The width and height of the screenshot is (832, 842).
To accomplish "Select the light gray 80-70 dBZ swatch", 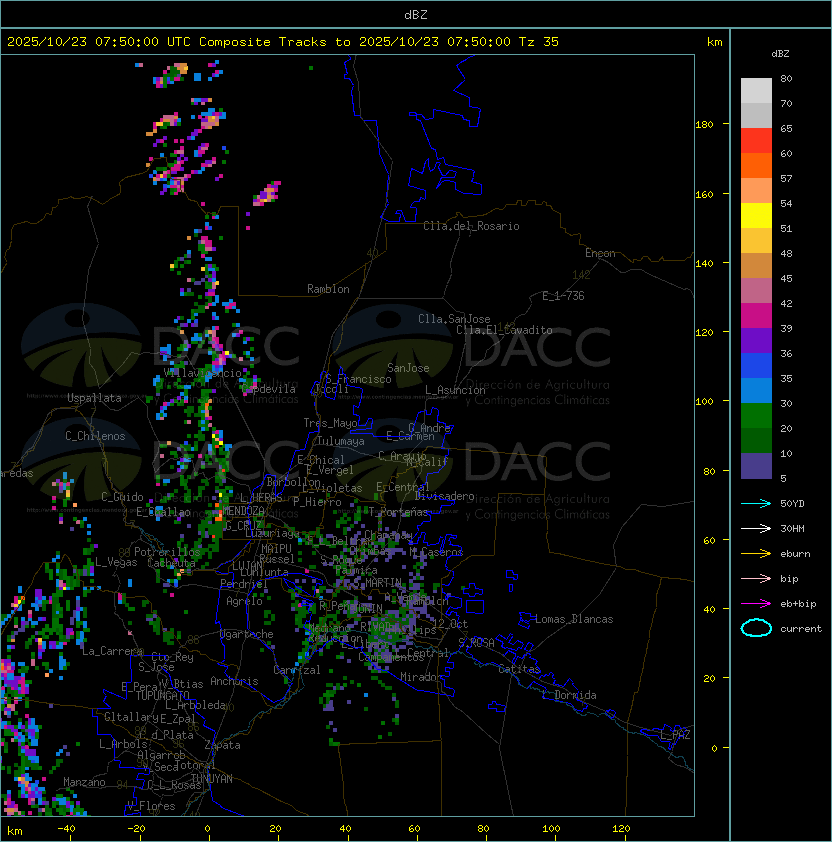I will pos(756,91).
